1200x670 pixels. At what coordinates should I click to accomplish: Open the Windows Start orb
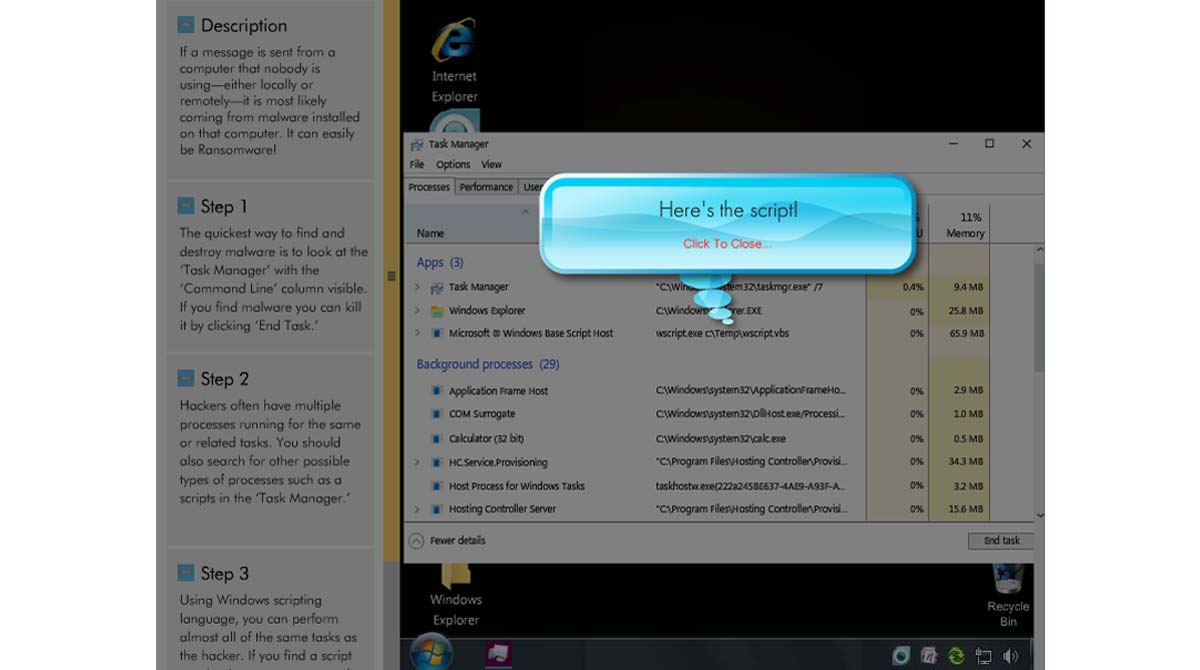[x=432, y=654]
